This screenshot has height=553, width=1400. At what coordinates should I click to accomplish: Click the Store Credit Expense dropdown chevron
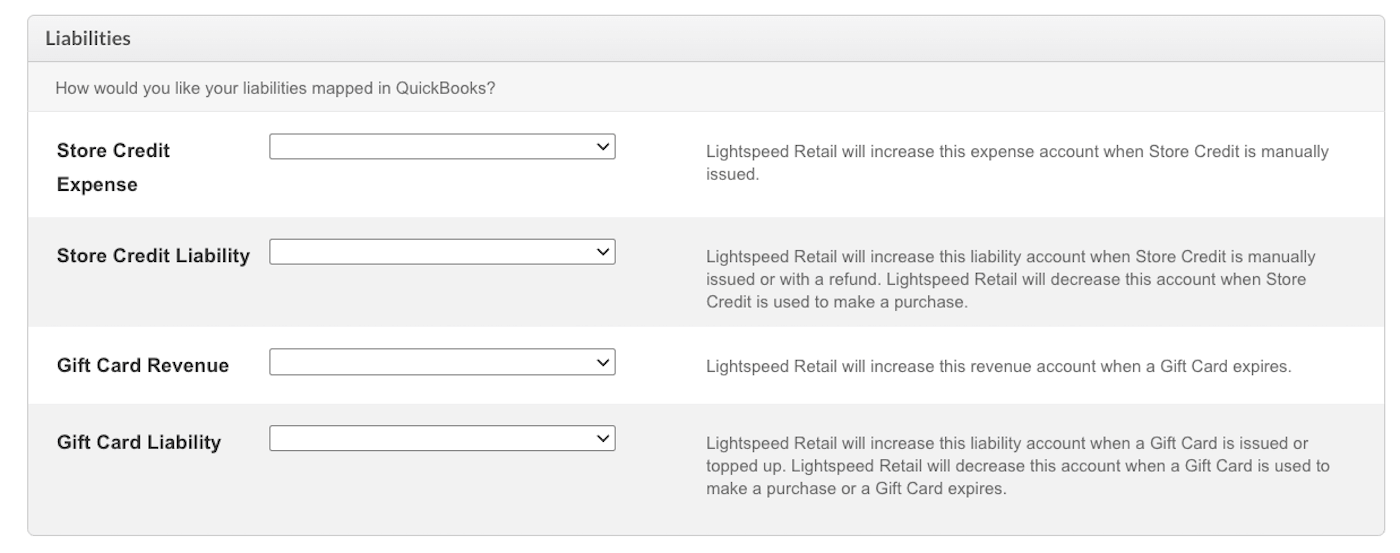602,147
